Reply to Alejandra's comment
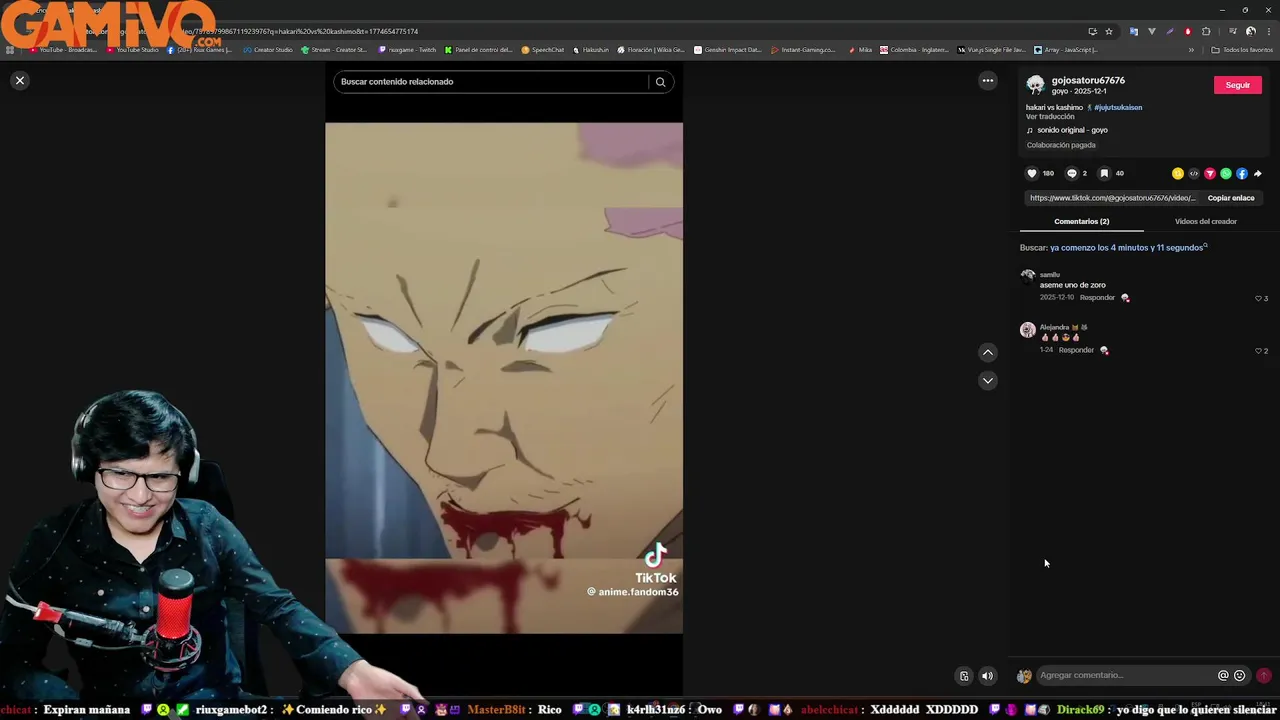The width and height of the screenshot is (1280, 720). click(x=1076, y=351)
